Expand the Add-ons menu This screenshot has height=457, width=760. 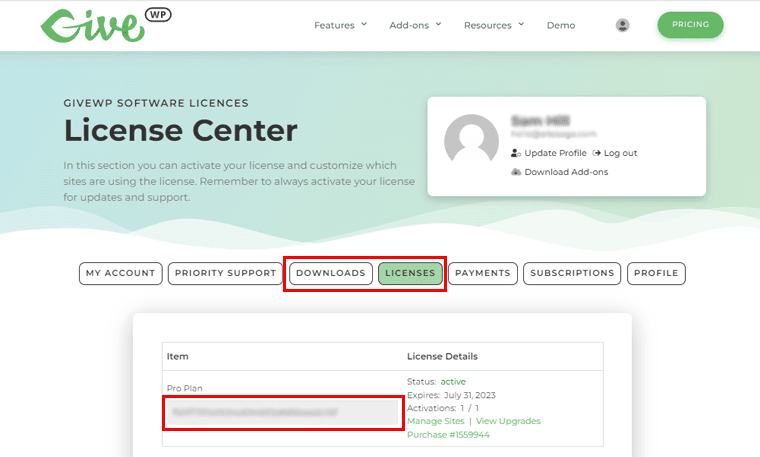point(415,25)
